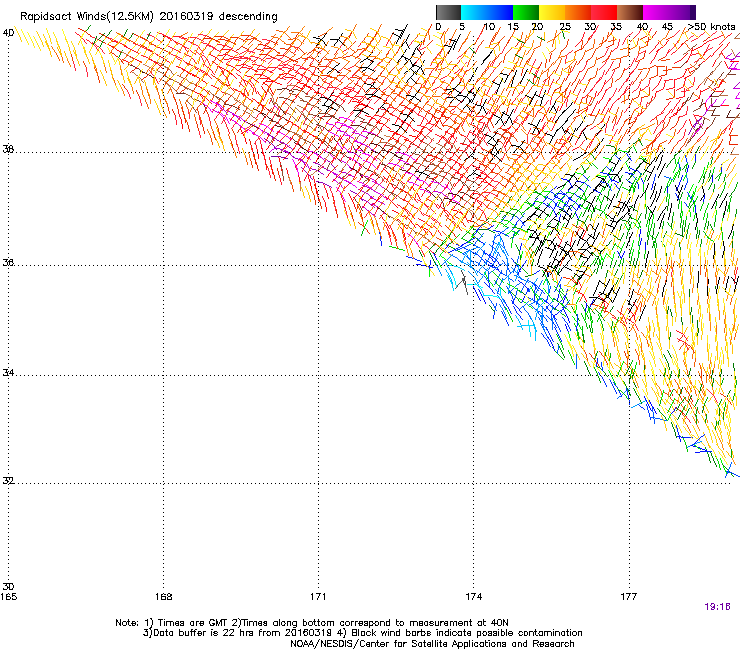Viewport: 740px width, 650px height.
Task: Click the latitude label '40'
Action: tap(8, 33)
